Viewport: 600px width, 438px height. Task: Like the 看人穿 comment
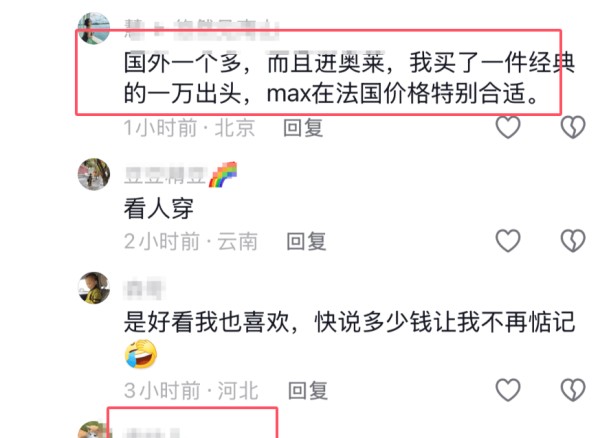coord(508,241)
